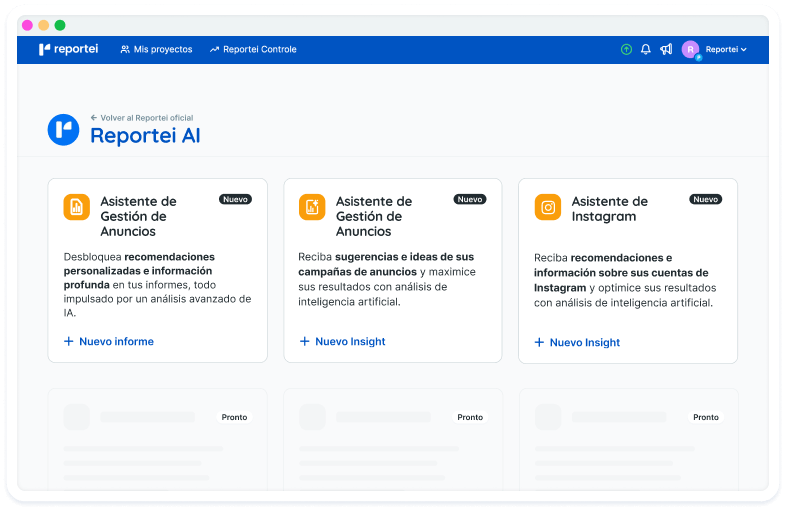Click the green macOS maximize button

pyautogui.click(x=60, y=25)
